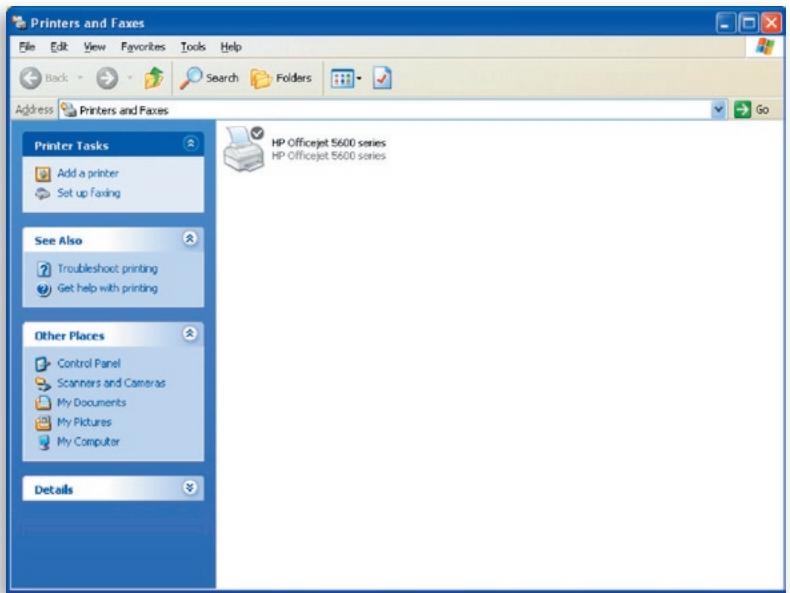Minimize the Printers and Faxes window
Image resolution: width=790 pixels, height=593 pixels.
pos(725,23)
